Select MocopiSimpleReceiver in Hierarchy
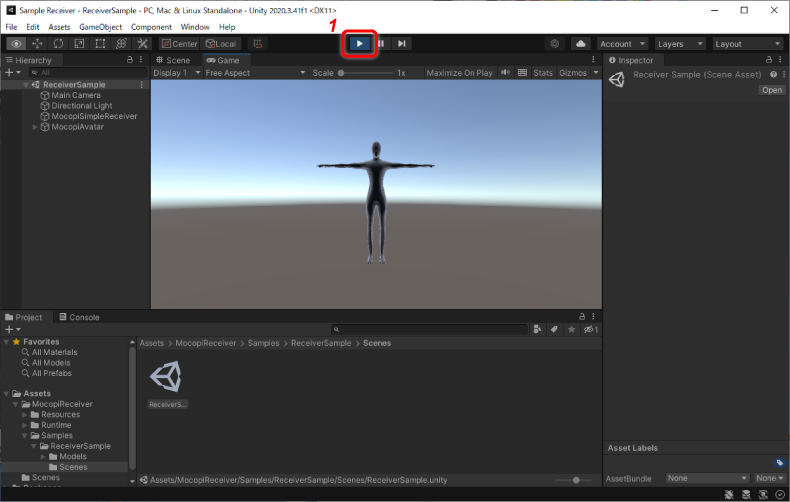Viewport: 790px width, 502px height. pos(94,116)
